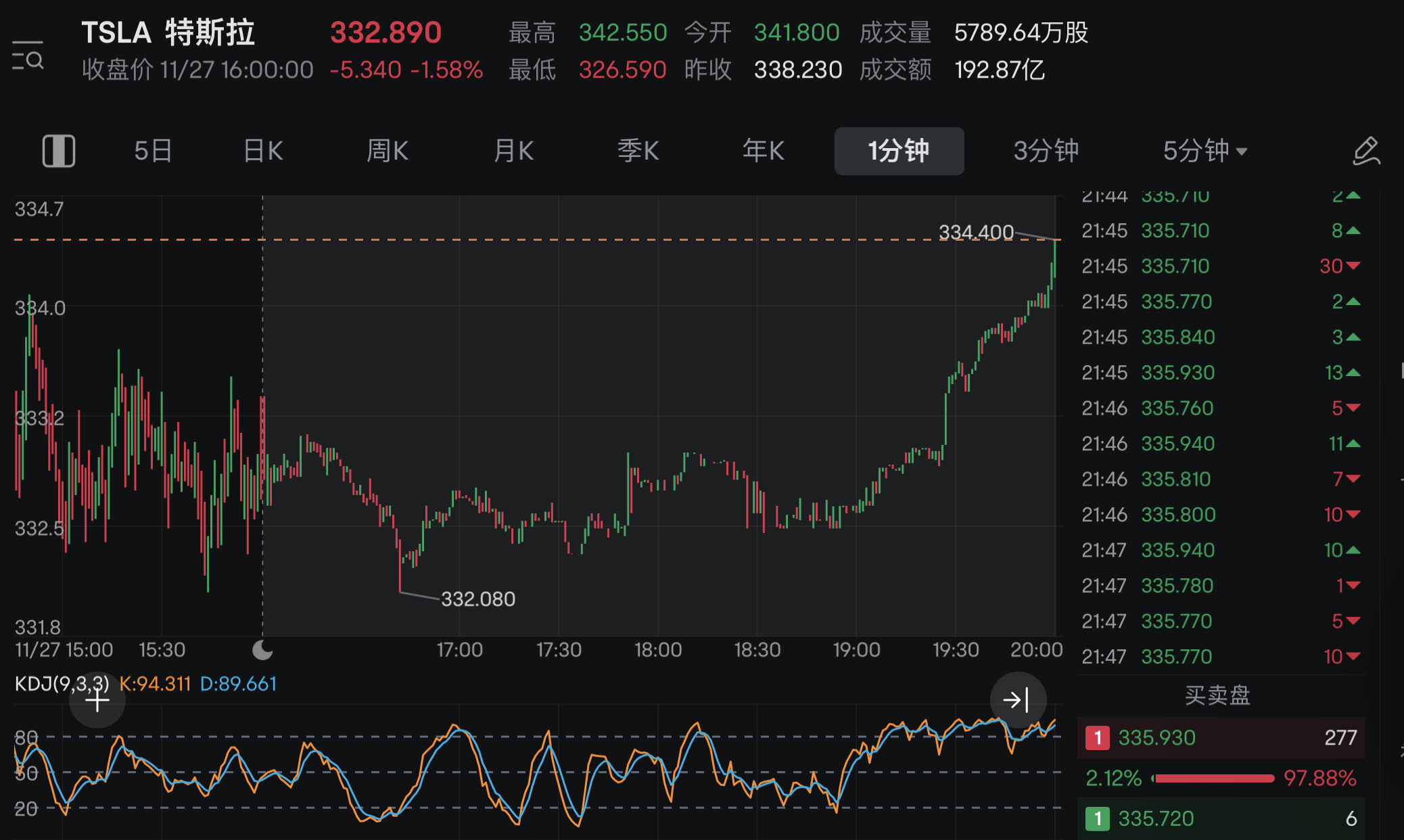Select the 3分钟 interval tab
Screen dimensions: 1404x840
click(x=1046, y=151)
